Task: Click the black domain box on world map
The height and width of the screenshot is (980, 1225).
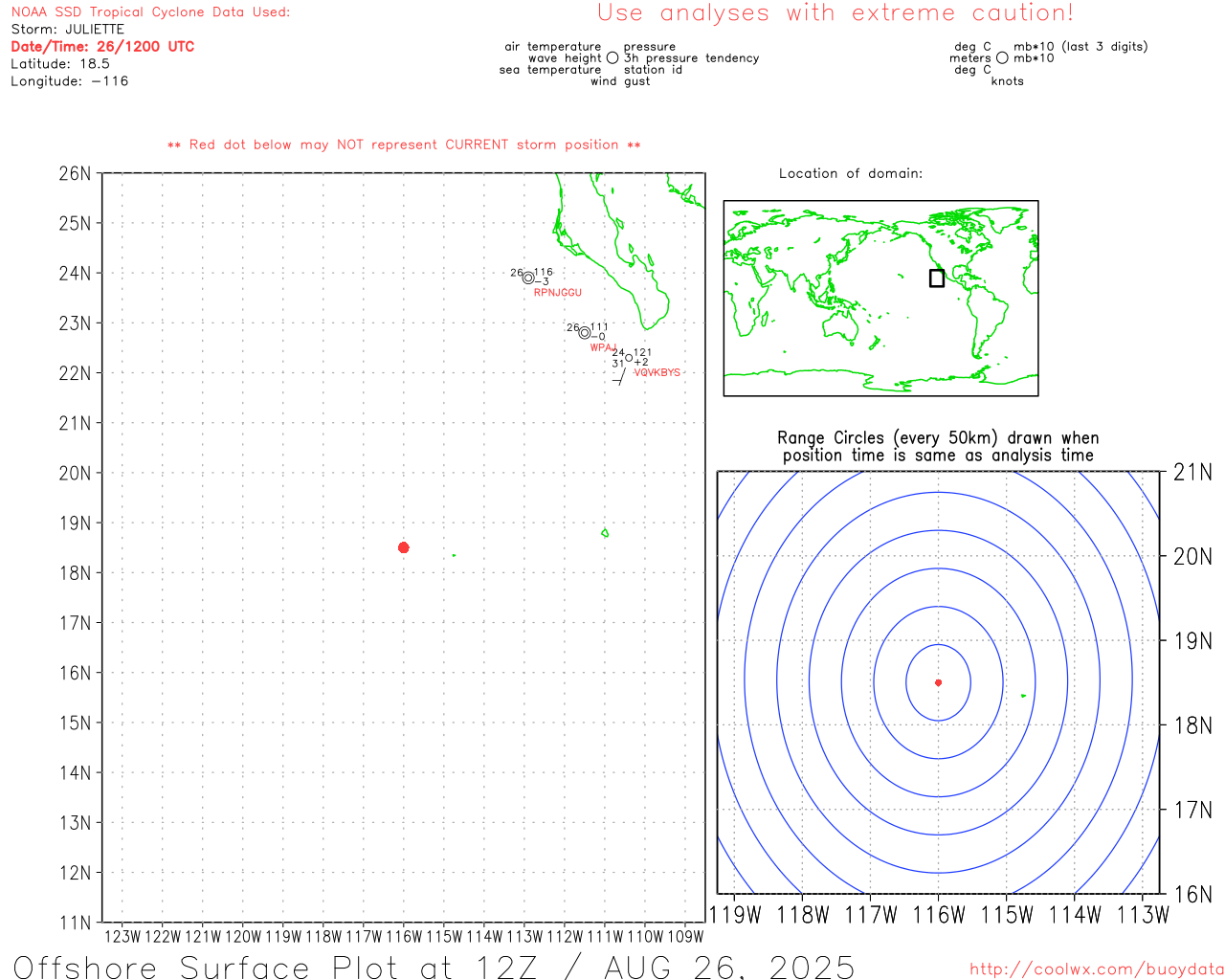Action: pyautogui.click(x=937, y=278)
